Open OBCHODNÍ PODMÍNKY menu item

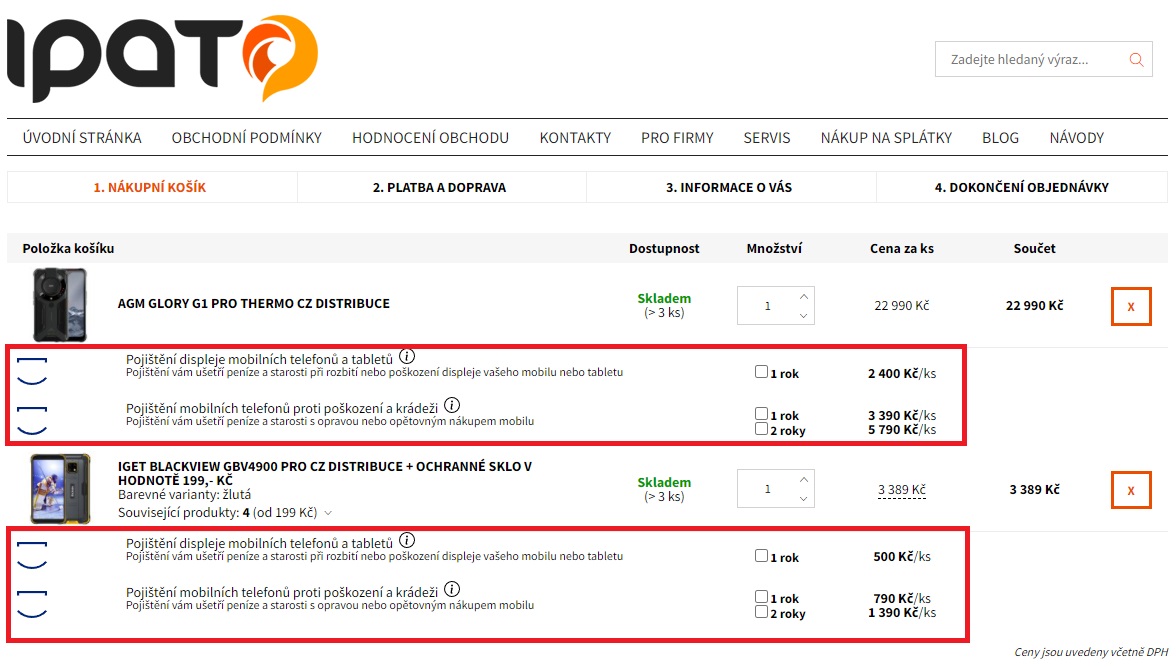click(247, 138)
